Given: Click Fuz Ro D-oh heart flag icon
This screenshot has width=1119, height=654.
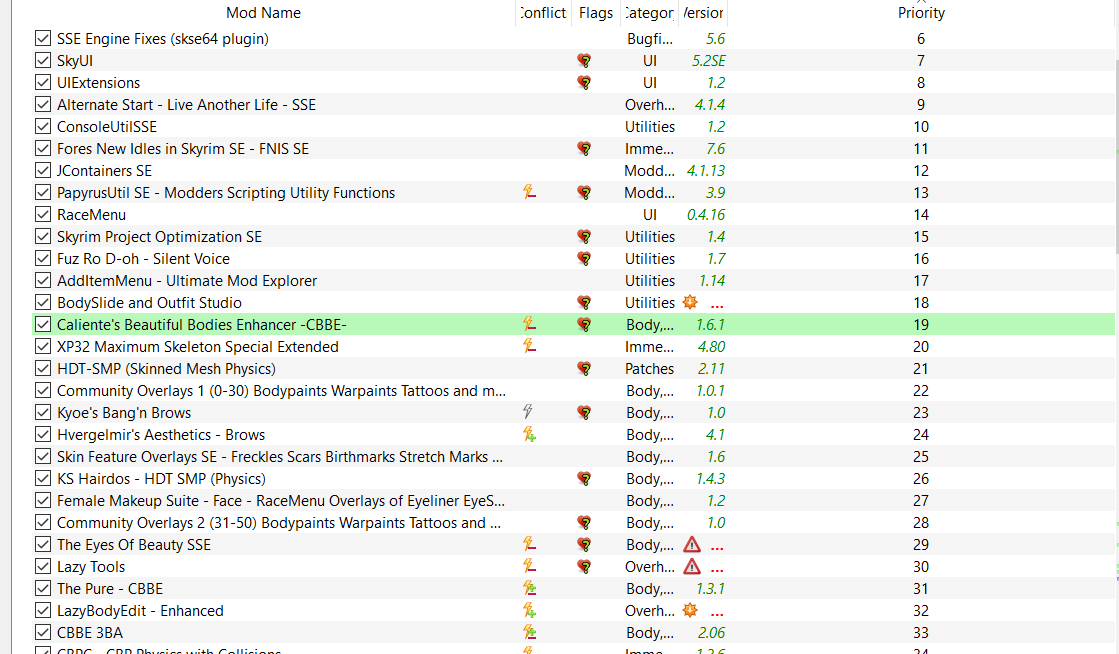Looking at the screenshot, I should [x=584, y=259].
